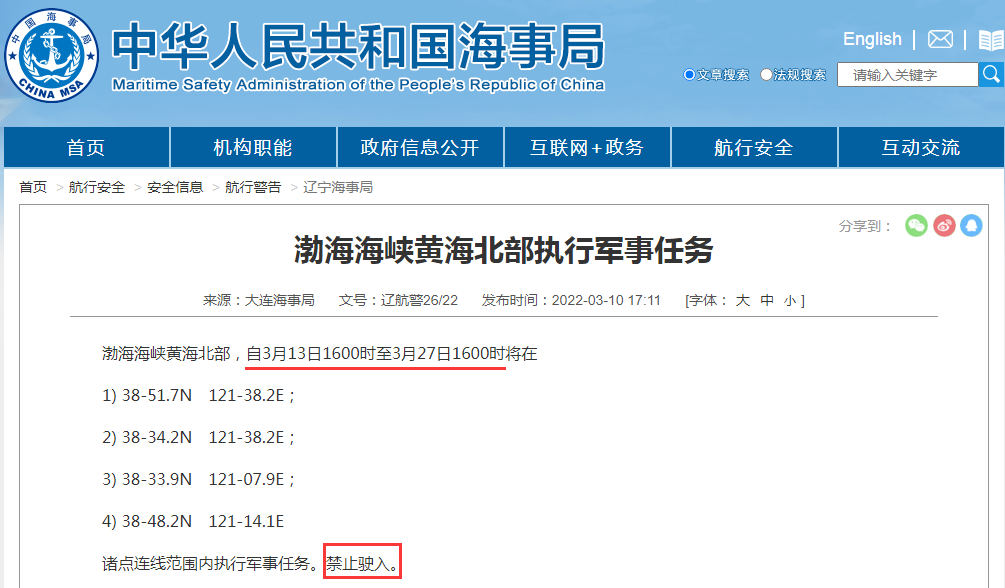Click the QQ share icon
Viewport: 1005px width, 588px height.
pyautogui.click(x=970, y=226)
